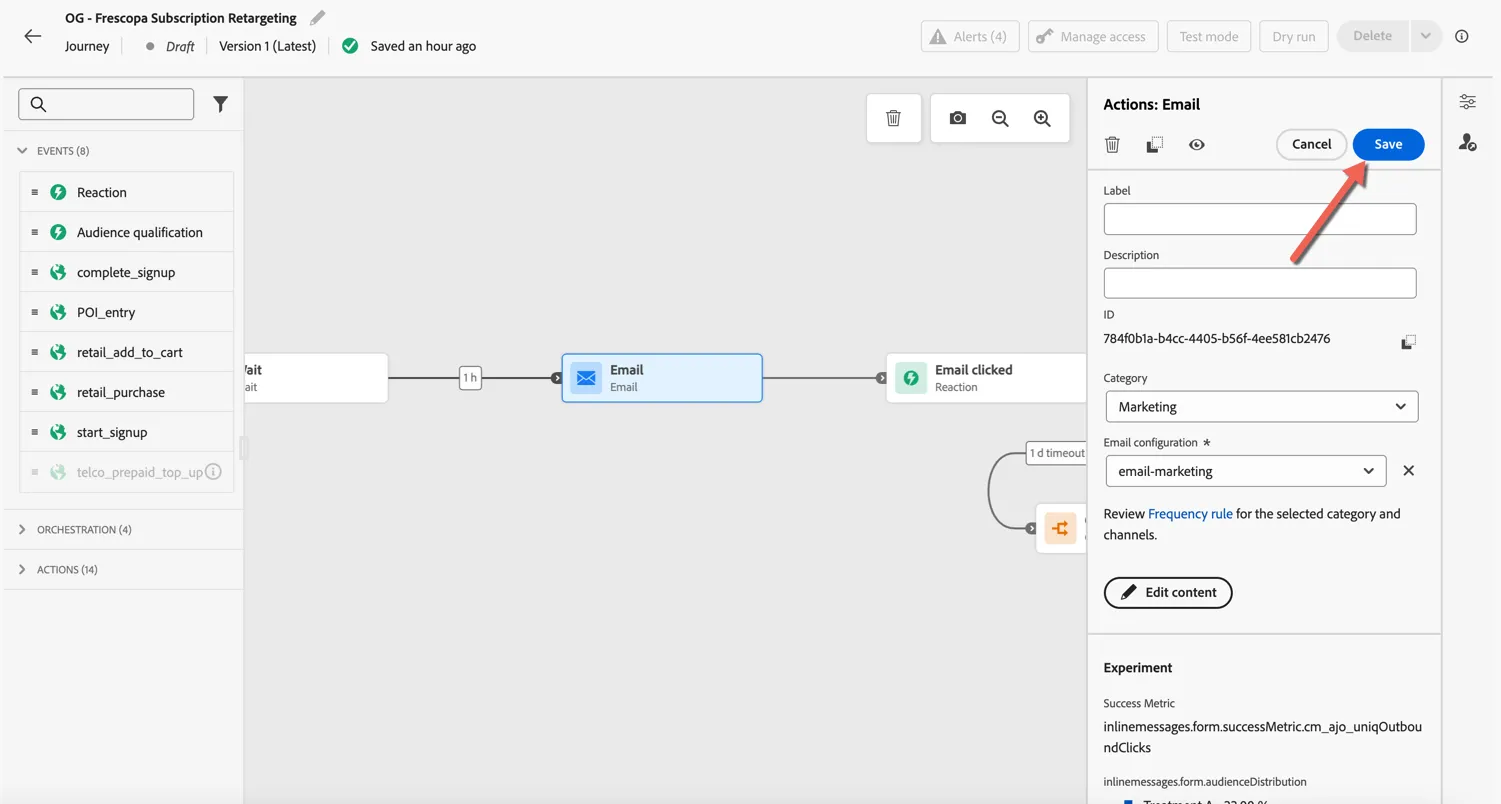Open the filter icon next to search
Image resolution: width=1501 pixels, height=804 pixels.
220,104
